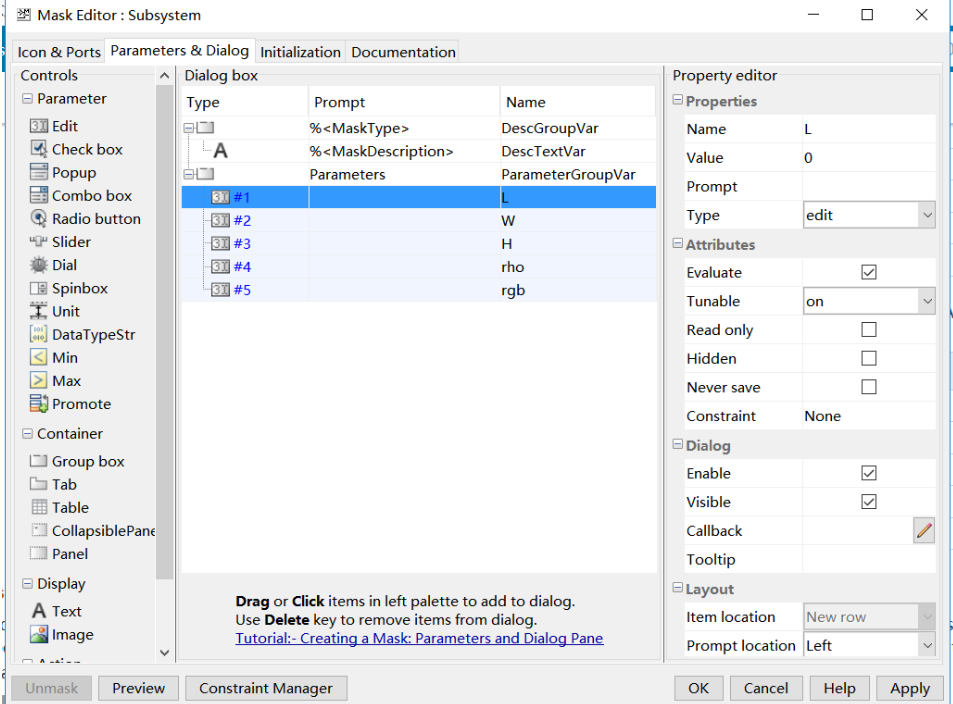Toggle the Evaluate checkbox
This screenshot has width=953, height=704.
point(869,272)
